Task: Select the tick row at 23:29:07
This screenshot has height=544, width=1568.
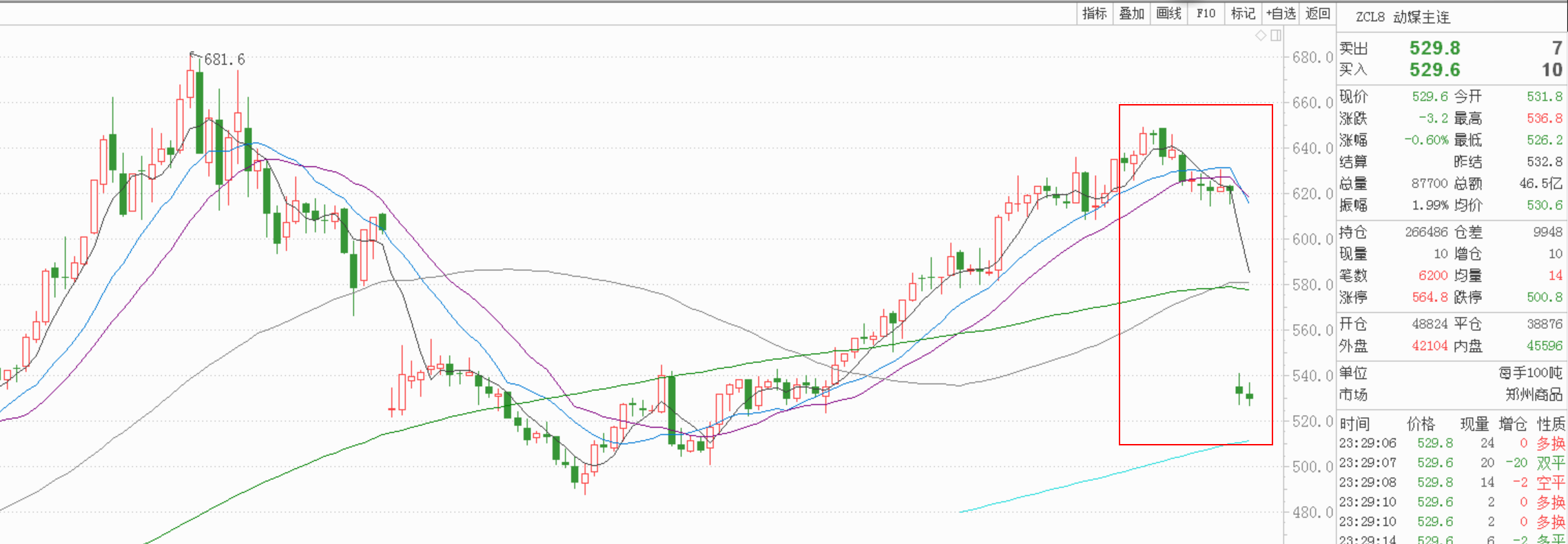Action: 1452,463
